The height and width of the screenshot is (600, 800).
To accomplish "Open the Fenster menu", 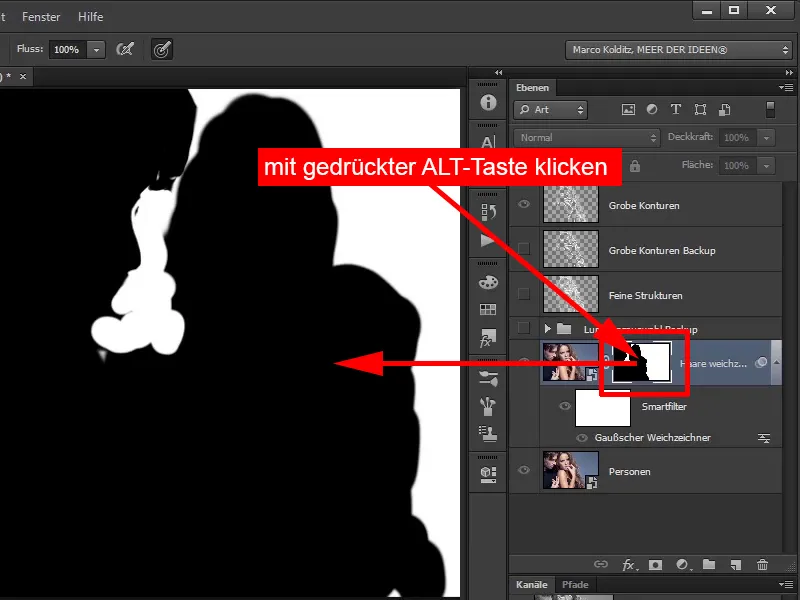I will click(41, 17).
